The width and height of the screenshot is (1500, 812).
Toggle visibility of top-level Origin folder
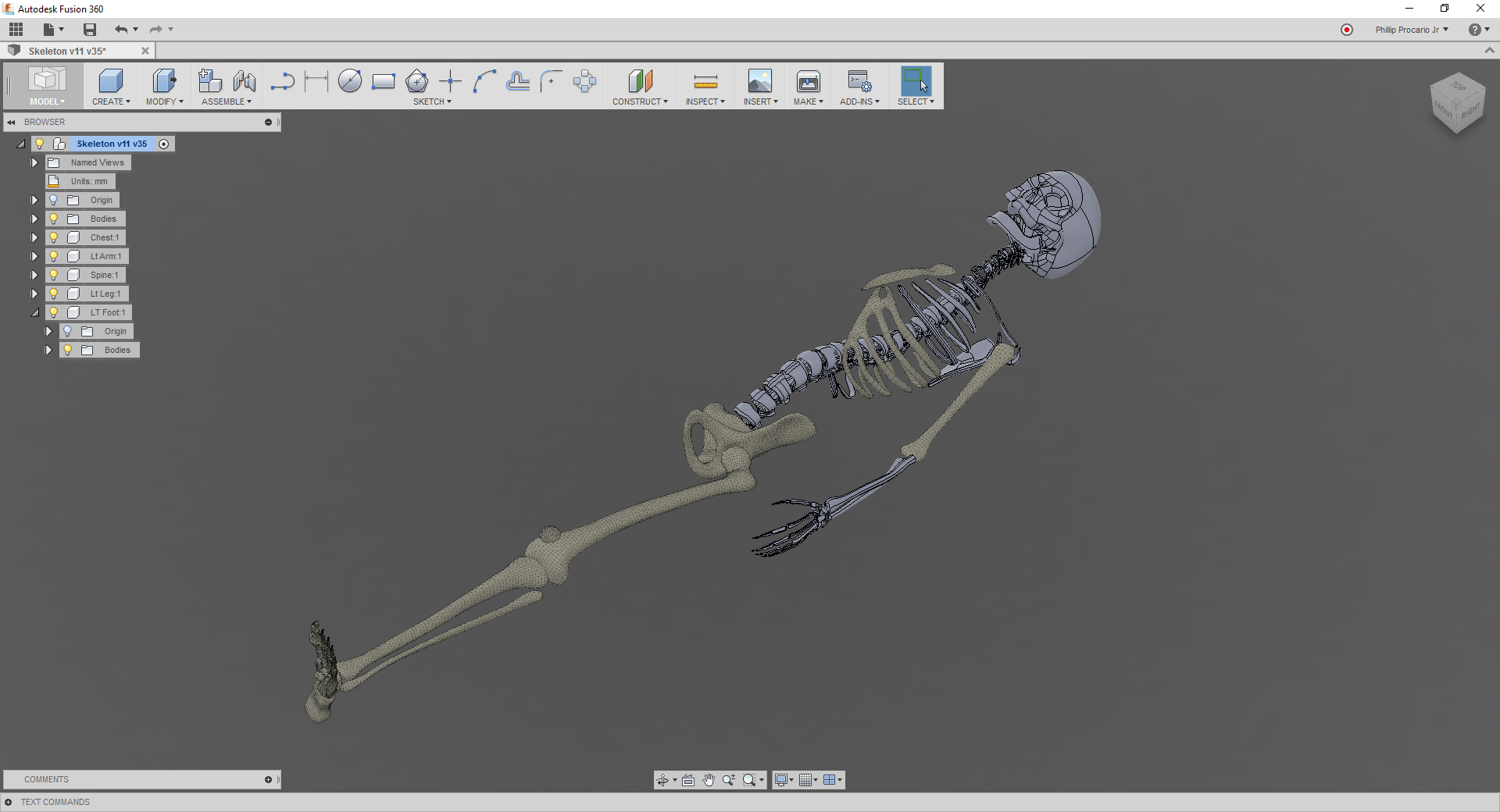[54, 200]
